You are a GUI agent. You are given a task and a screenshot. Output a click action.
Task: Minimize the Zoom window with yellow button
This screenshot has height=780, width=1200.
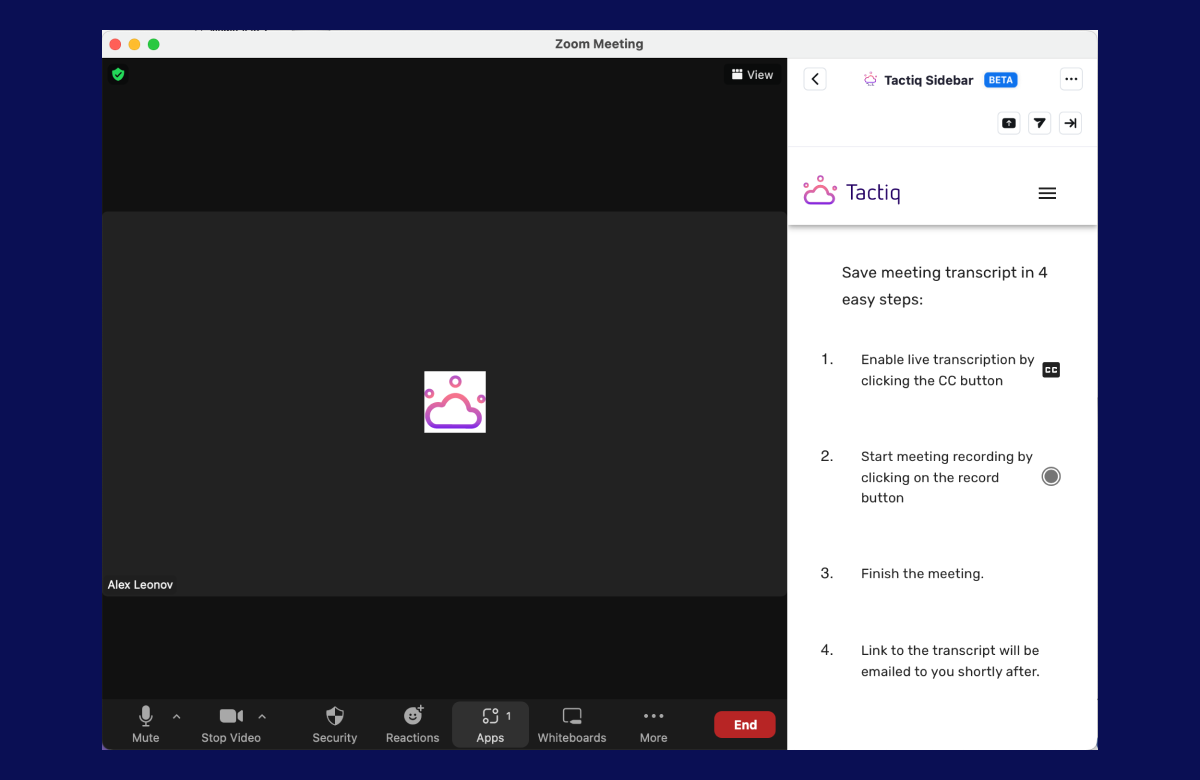134,44
